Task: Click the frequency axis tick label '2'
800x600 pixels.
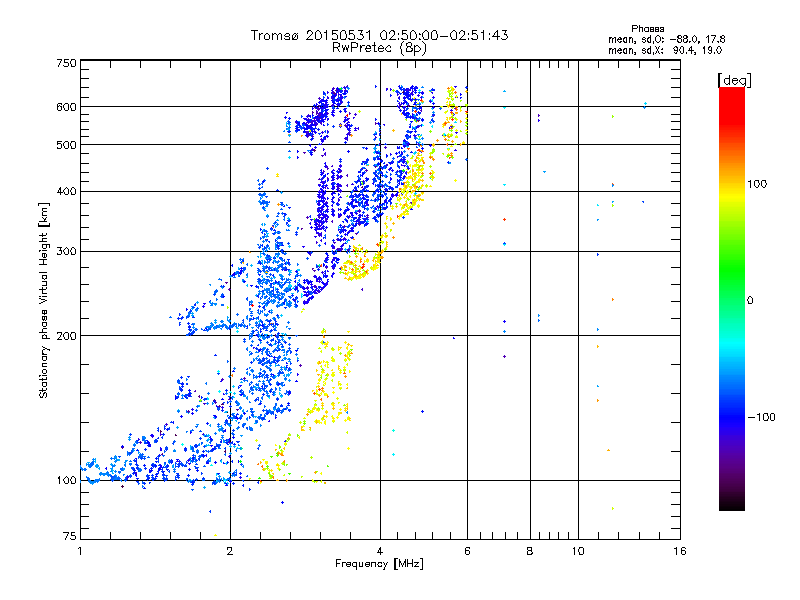Action: point(230,551)
